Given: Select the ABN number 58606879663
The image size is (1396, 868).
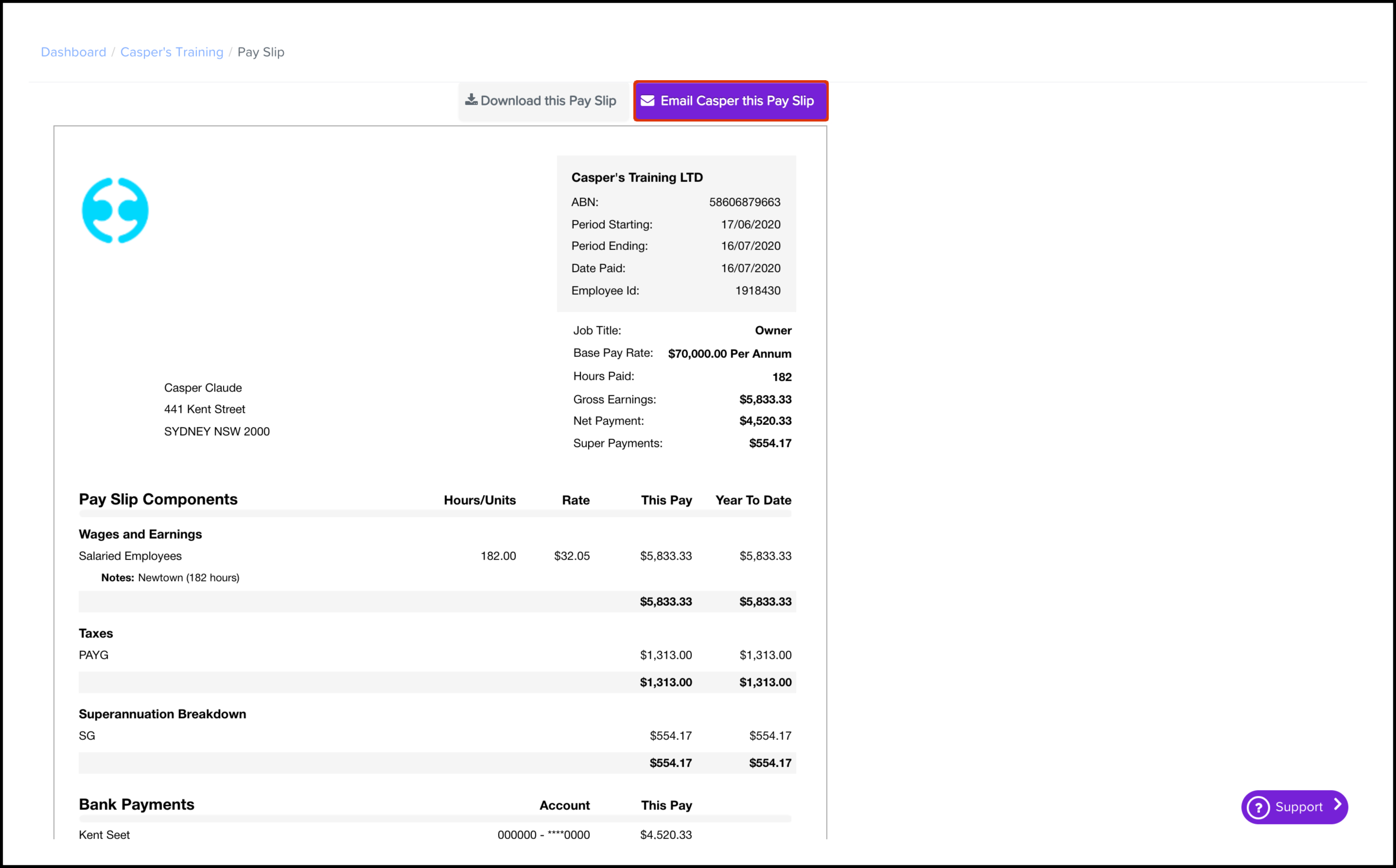Looking at the screenshot, I should tap(745, 202).
